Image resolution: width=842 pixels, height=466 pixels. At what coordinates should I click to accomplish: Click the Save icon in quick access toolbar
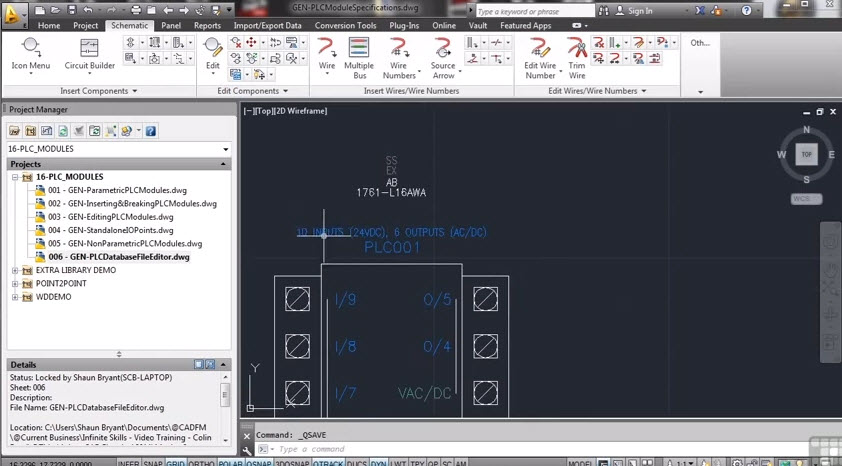[x=71, y=10]
